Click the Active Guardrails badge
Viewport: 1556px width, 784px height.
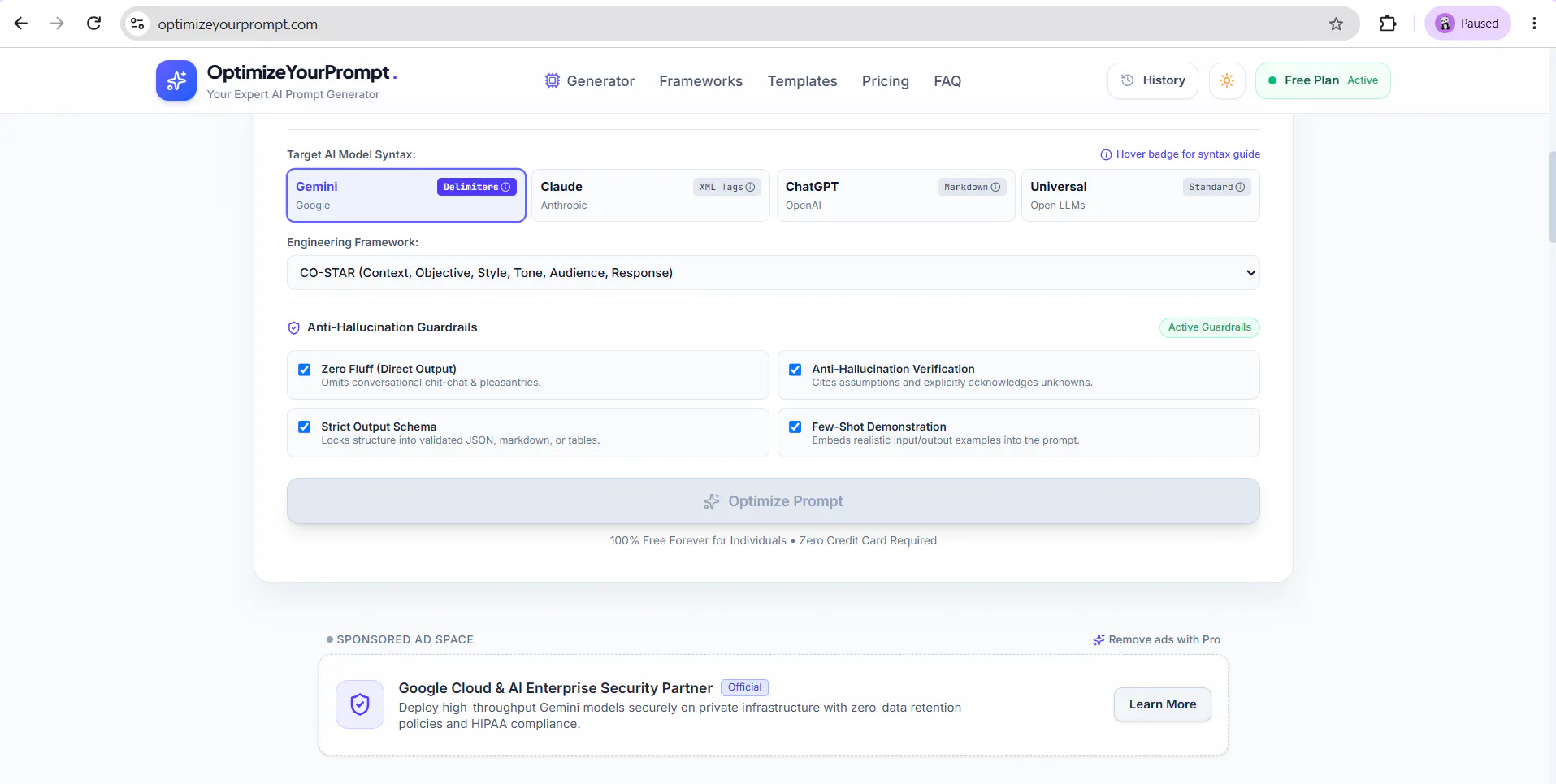(1209, 327)
